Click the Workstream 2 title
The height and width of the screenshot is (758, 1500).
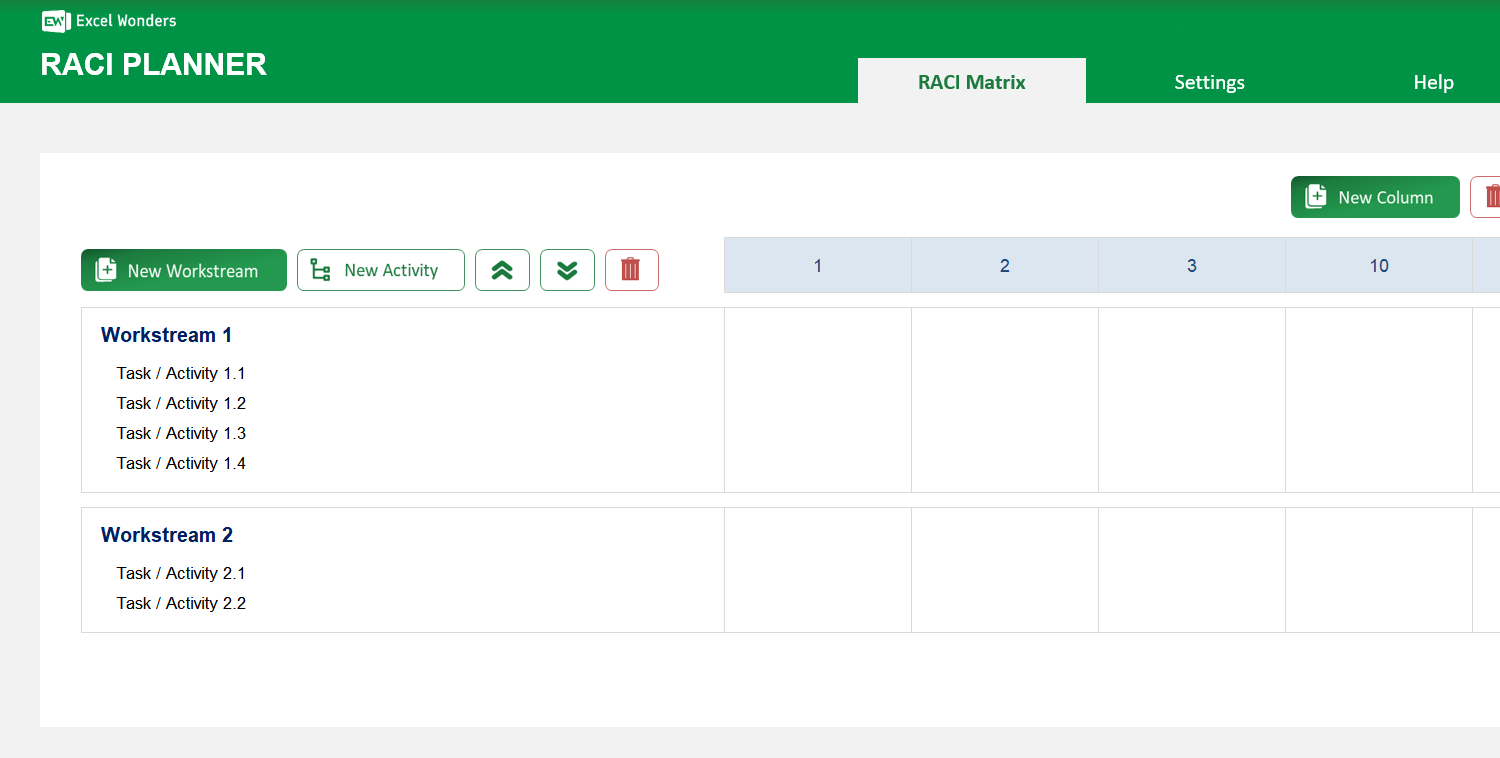[166, 535]
